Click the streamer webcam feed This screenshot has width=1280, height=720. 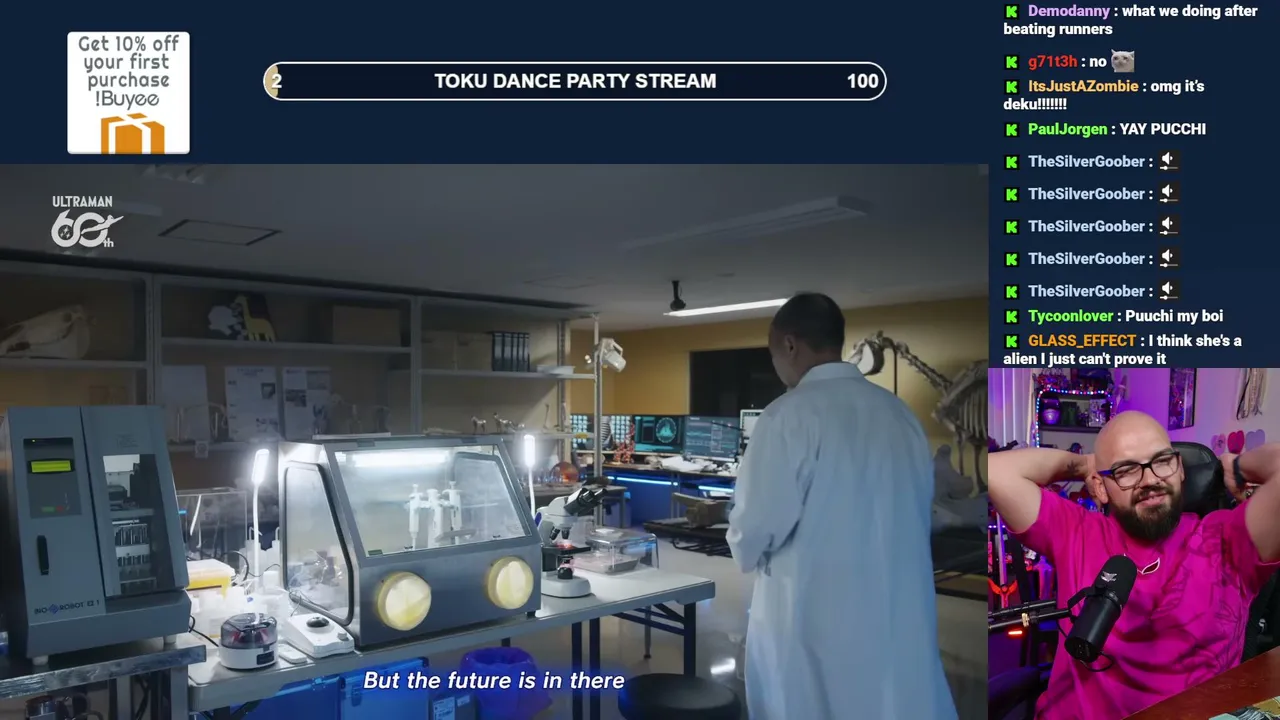(x=1134, y=544)
